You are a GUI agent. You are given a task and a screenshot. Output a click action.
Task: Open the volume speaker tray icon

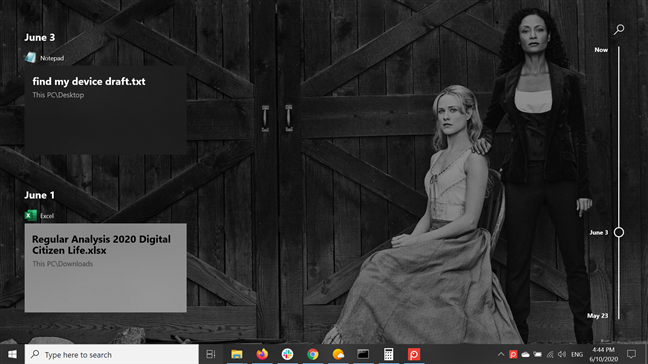(562, 354)
